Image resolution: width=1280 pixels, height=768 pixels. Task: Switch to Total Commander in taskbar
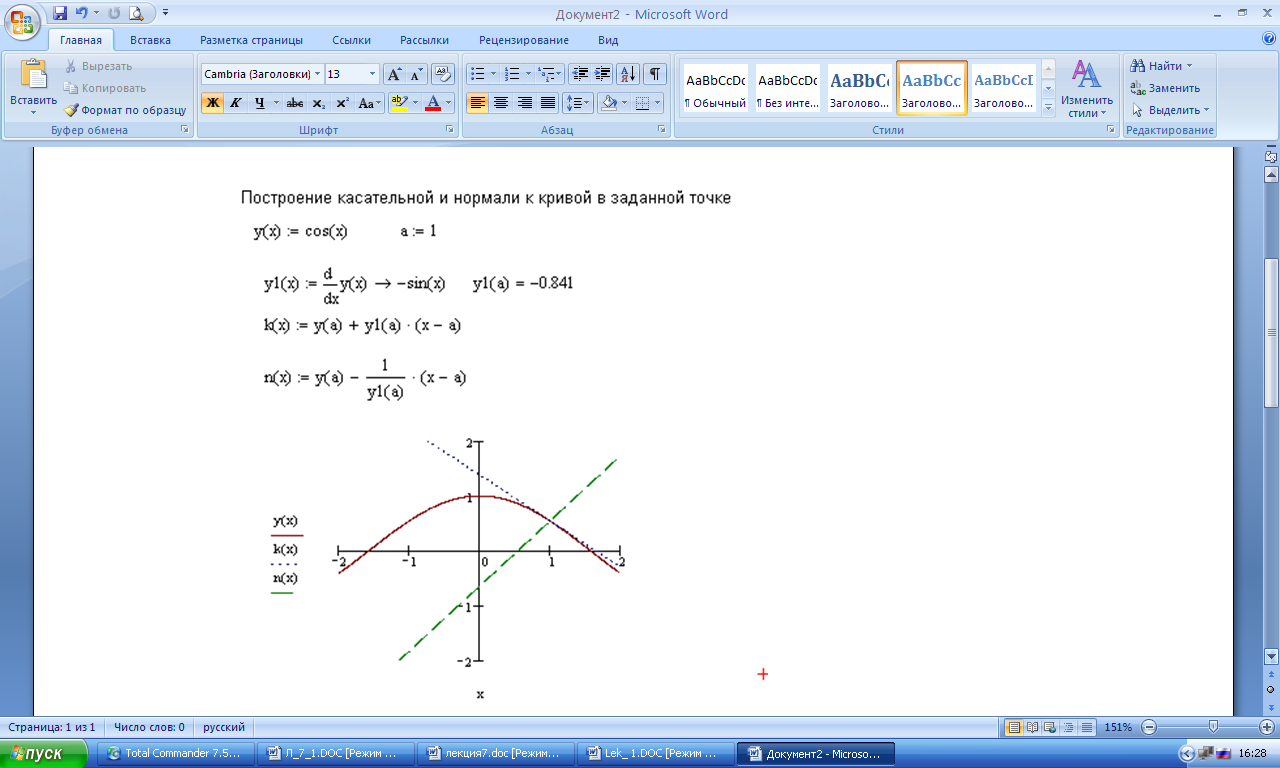tap(174, 753)
